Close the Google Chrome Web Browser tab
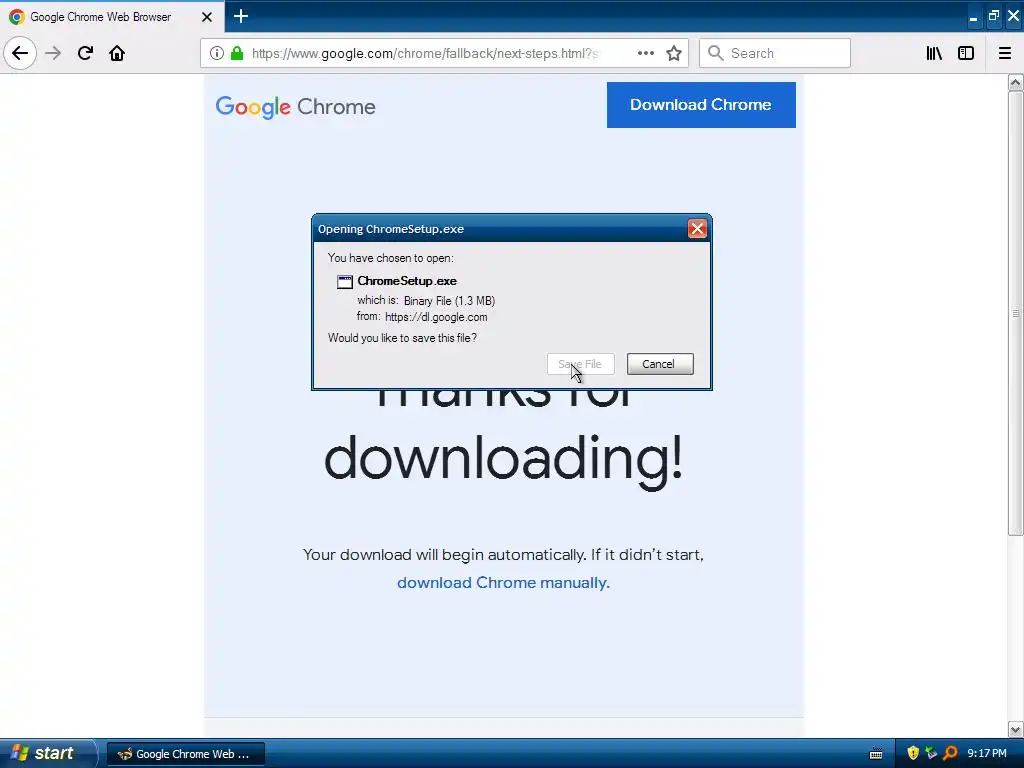The height and width of the screenshot is (768, 1024). pos(206,17)
